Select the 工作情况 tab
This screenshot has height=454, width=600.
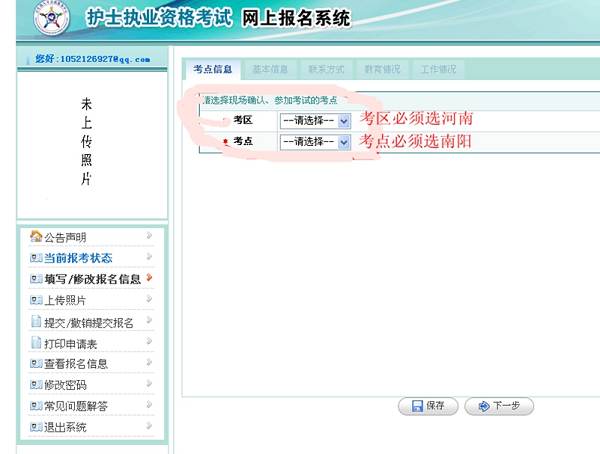(x=438, y=70)
